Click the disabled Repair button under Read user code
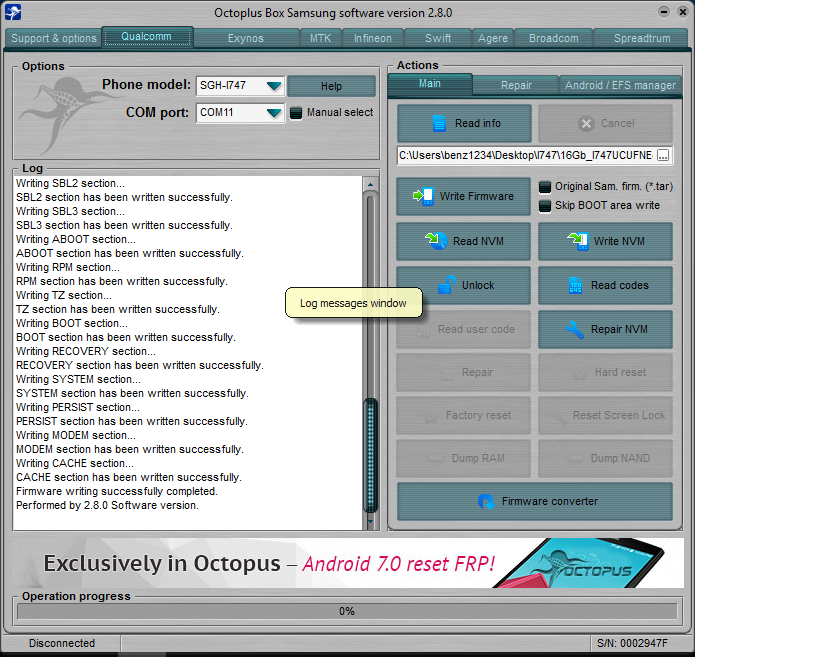The image size is (819, 657). (x=463, y=372)
